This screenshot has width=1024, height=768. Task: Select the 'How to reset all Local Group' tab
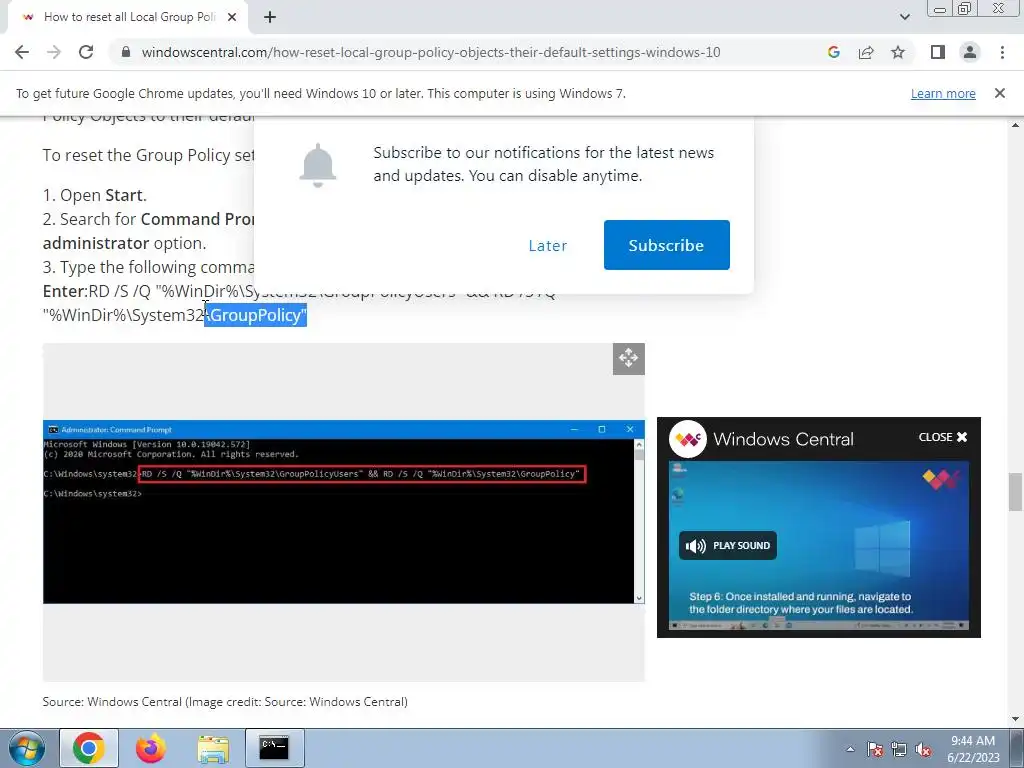pos(129,18)
